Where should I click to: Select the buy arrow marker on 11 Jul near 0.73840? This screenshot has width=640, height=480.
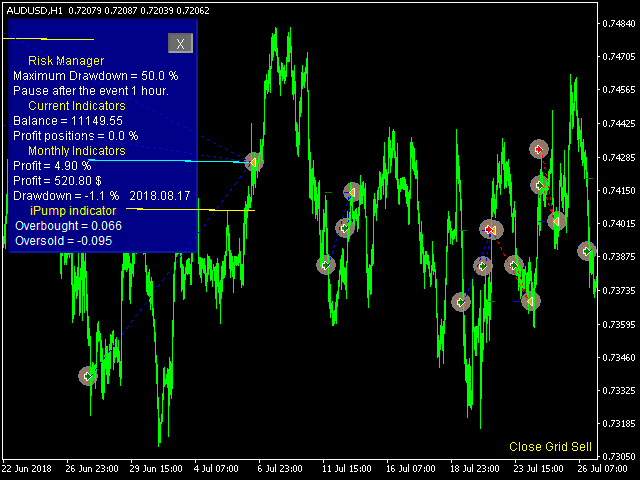(326, 265)
